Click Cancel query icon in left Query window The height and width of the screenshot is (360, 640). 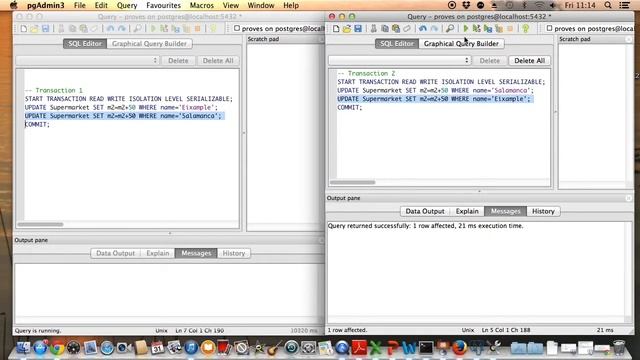198,29
